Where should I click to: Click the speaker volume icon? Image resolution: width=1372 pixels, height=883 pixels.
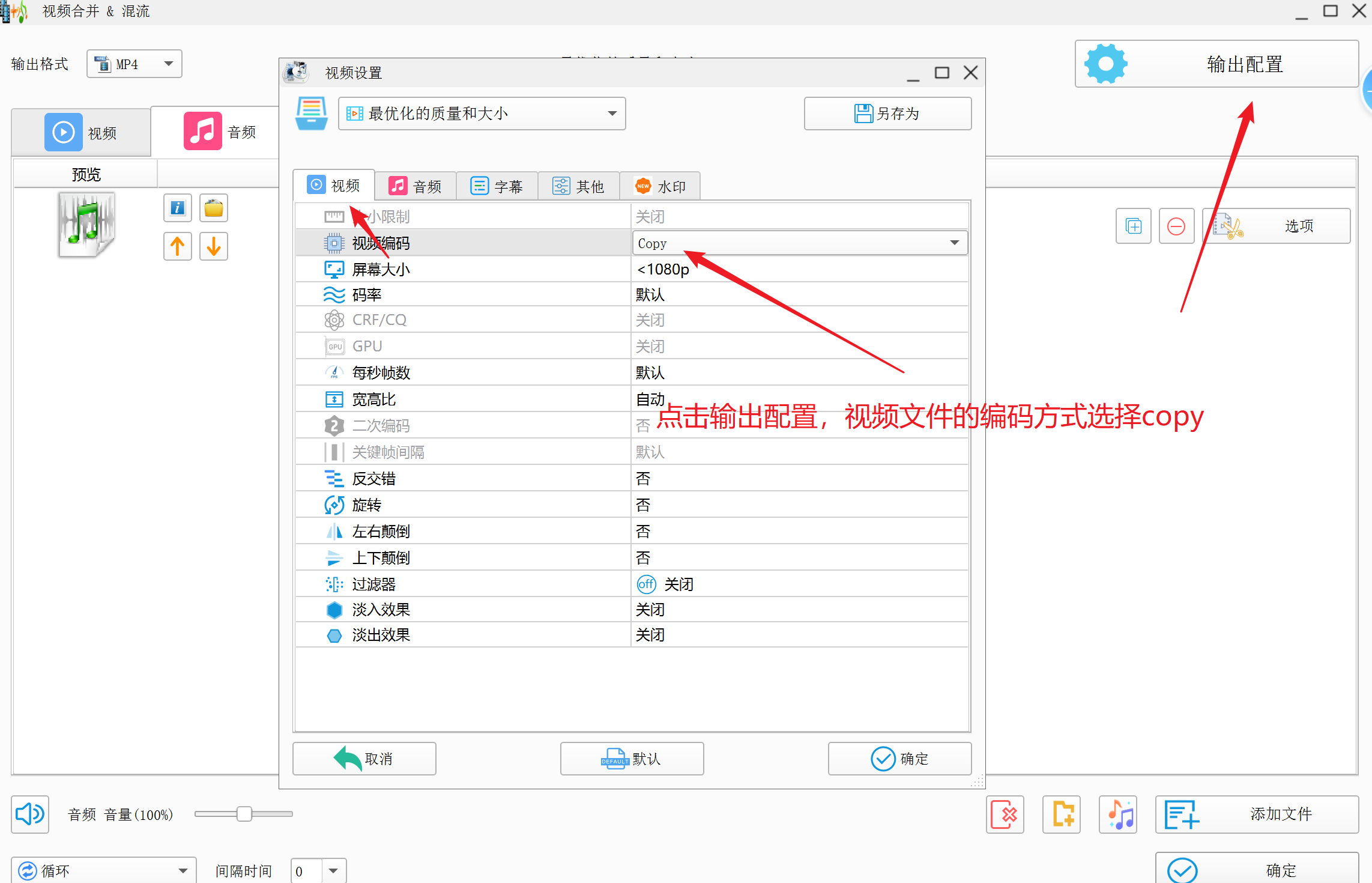pyautogui.click(x=29, y=814)
